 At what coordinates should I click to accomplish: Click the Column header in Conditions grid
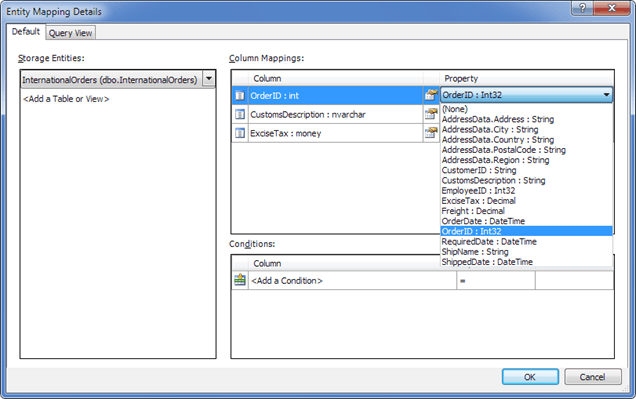(344, 263)
